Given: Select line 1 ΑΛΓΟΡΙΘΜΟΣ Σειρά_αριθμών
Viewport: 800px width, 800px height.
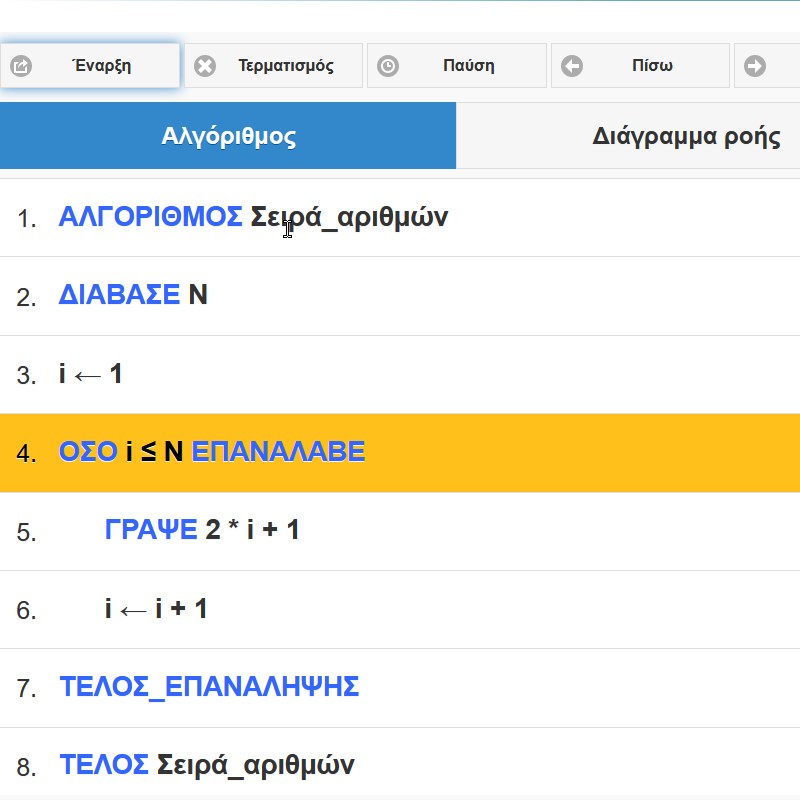Looking at the screenshot, I should [400, 218].
